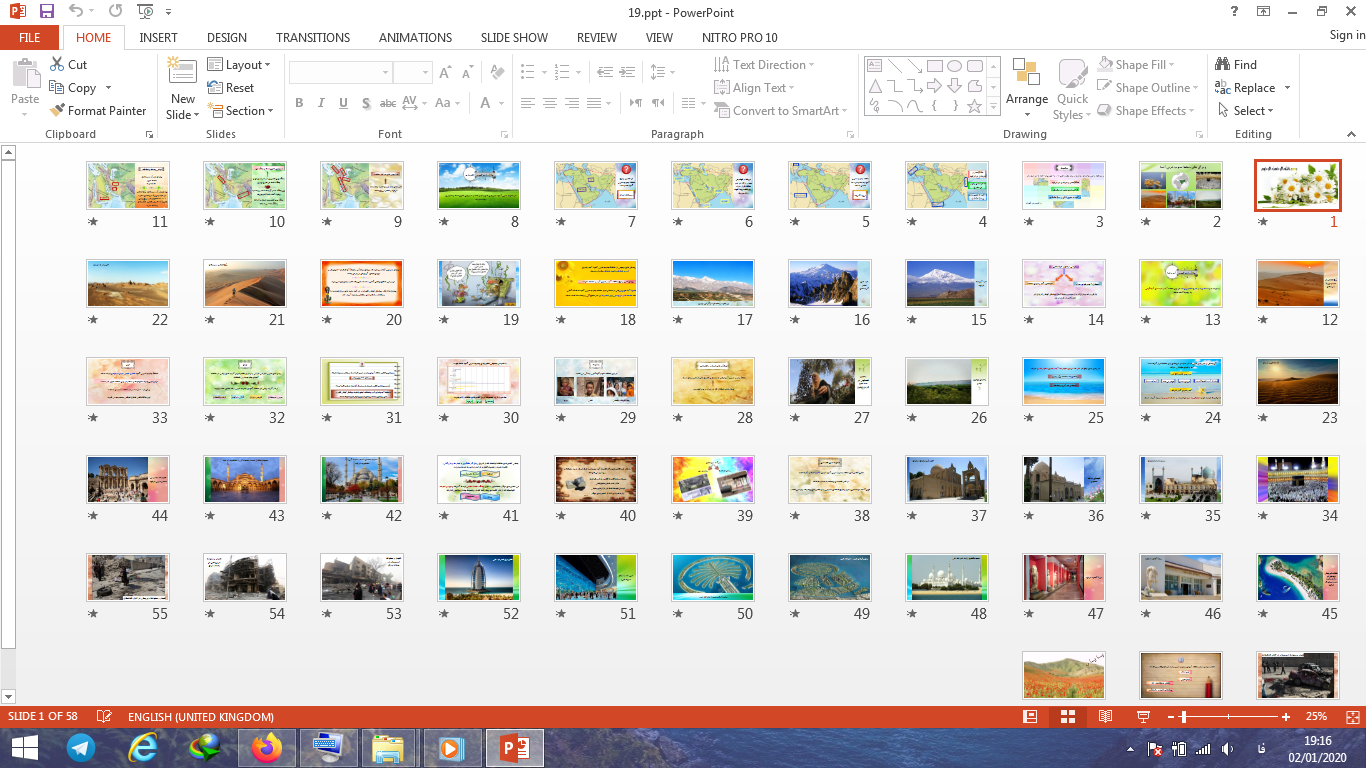Click the Save icon in Quick Access Toolbar

tap(47, 11)
